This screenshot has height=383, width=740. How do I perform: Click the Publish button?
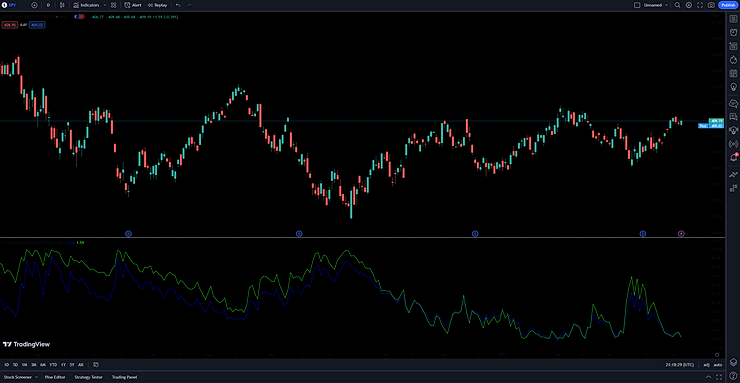(x=728, y=5)
